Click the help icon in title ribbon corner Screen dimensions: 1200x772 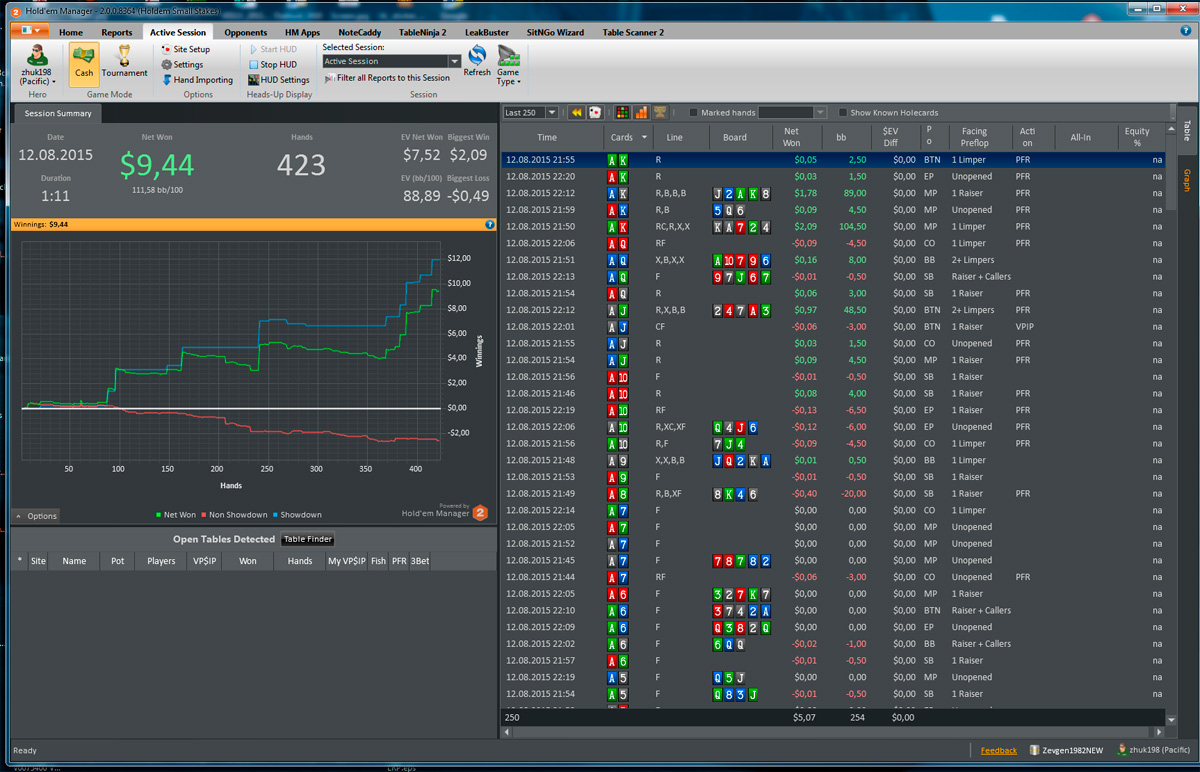coord(1186,31)
